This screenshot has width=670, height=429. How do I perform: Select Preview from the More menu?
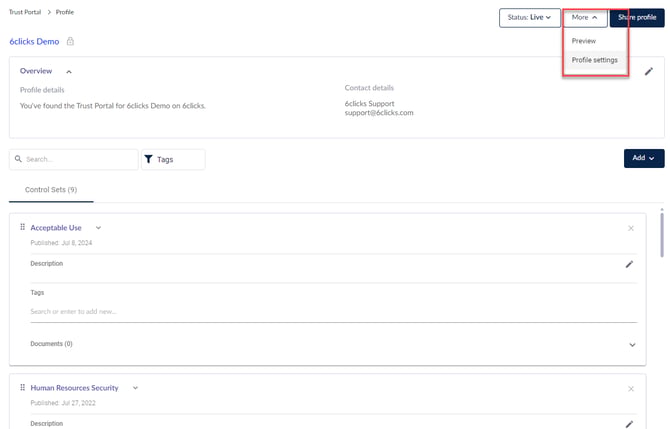pos(584,41)
